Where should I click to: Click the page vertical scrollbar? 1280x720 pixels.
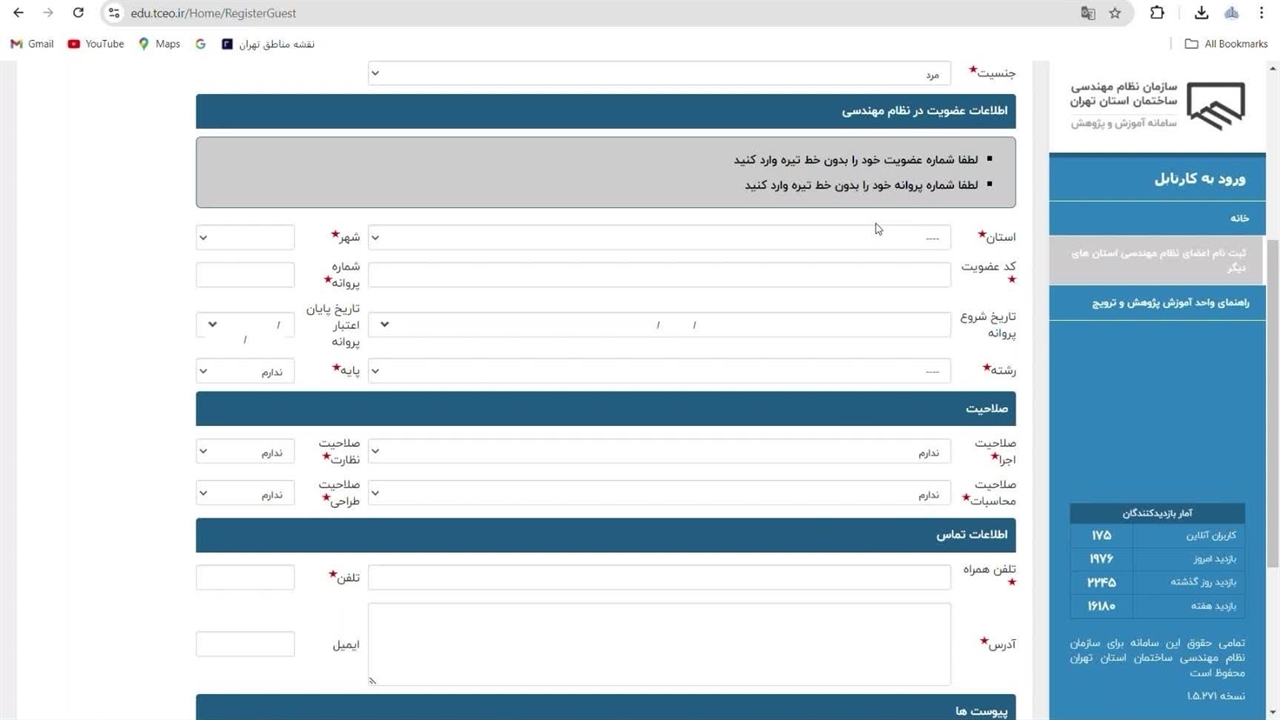point(1272,400)
